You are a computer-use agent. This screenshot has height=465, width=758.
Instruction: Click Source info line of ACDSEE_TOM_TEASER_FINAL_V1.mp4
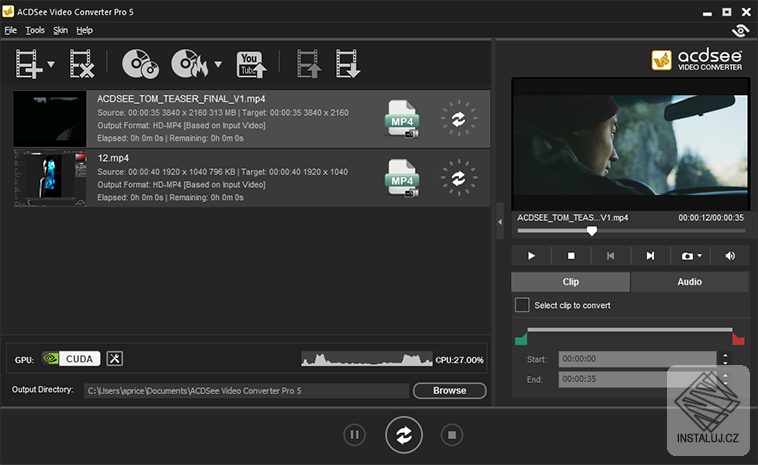pyautogui.click(x=223, y=113)
